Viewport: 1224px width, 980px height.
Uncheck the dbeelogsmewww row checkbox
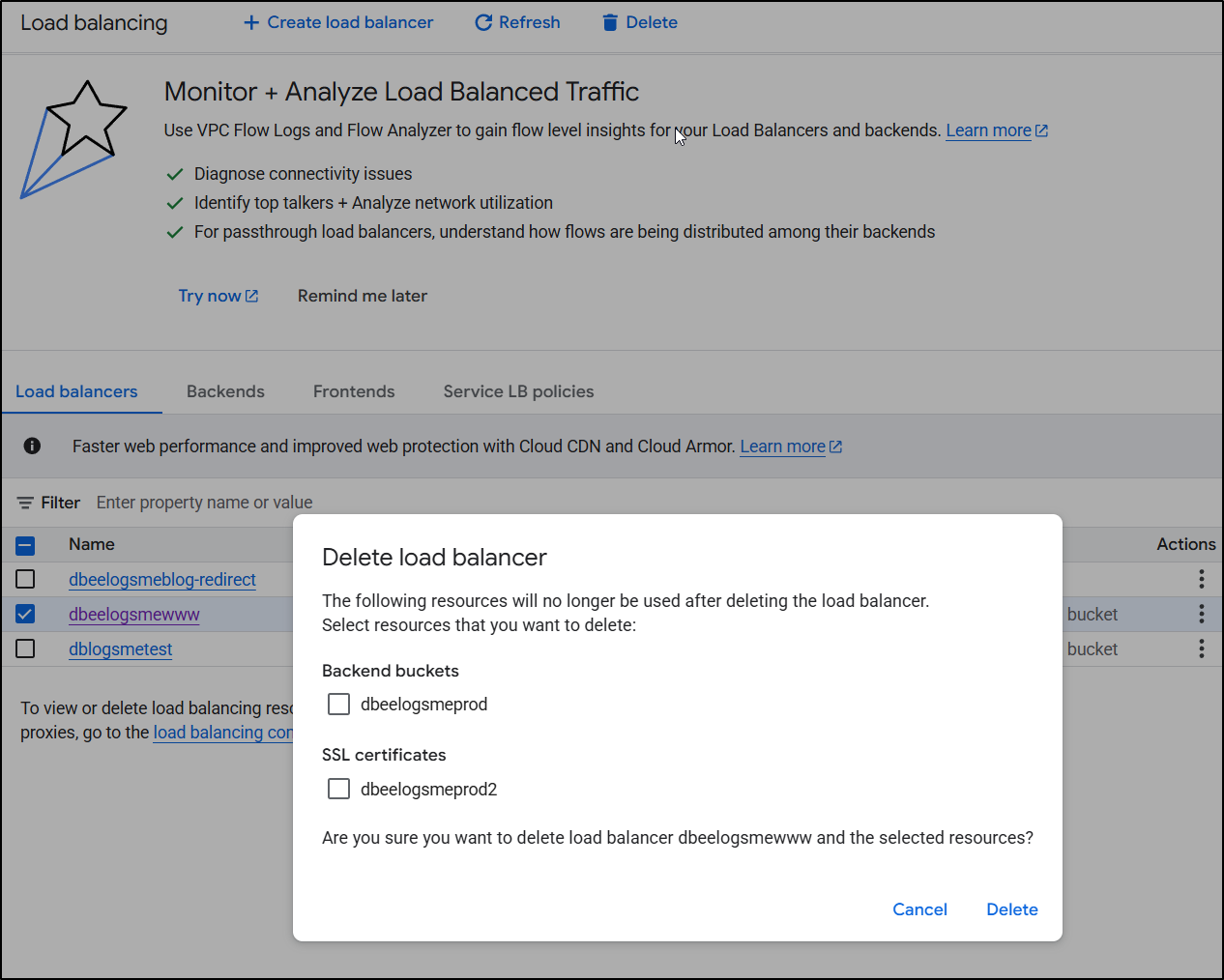[26, 614]
